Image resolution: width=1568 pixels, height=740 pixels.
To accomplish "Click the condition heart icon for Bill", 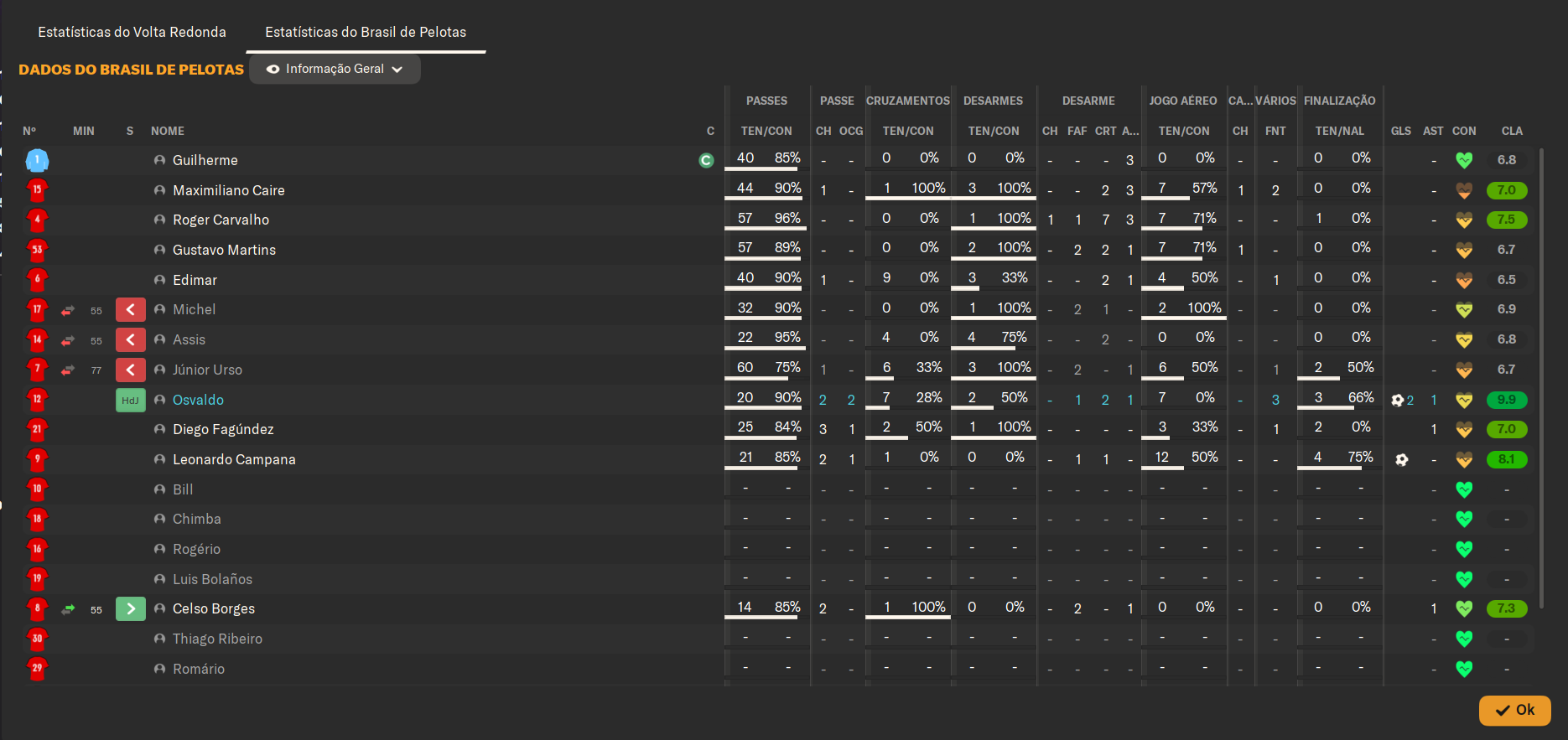I will tap(1464, 489).
